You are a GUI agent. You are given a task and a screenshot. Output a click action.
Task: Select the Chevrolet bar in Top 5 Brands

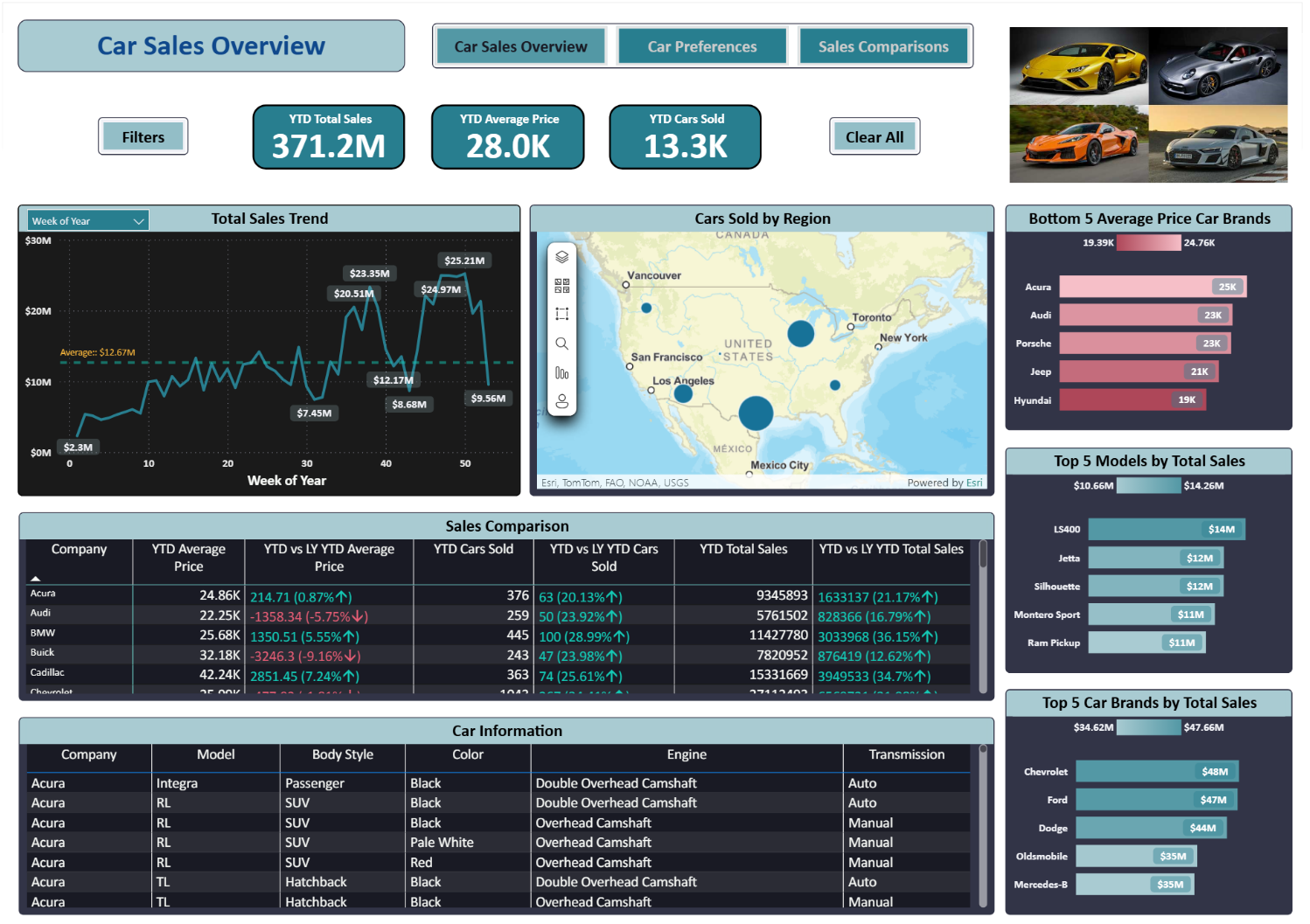[1157, 771]
